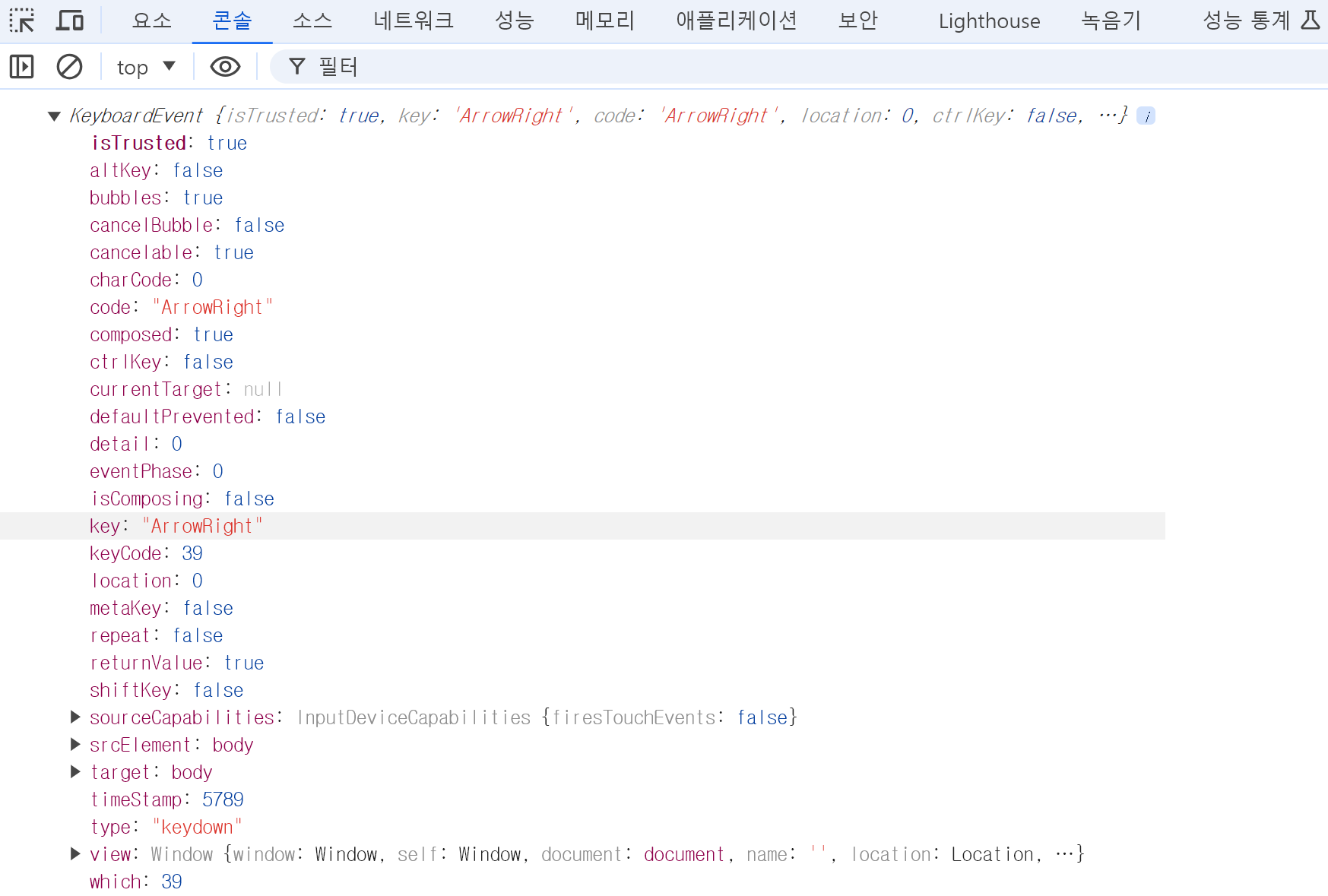Open the "top" frame context dropdown
Viewport: 1328px width, 896px height.
click(x=146, y=67)
